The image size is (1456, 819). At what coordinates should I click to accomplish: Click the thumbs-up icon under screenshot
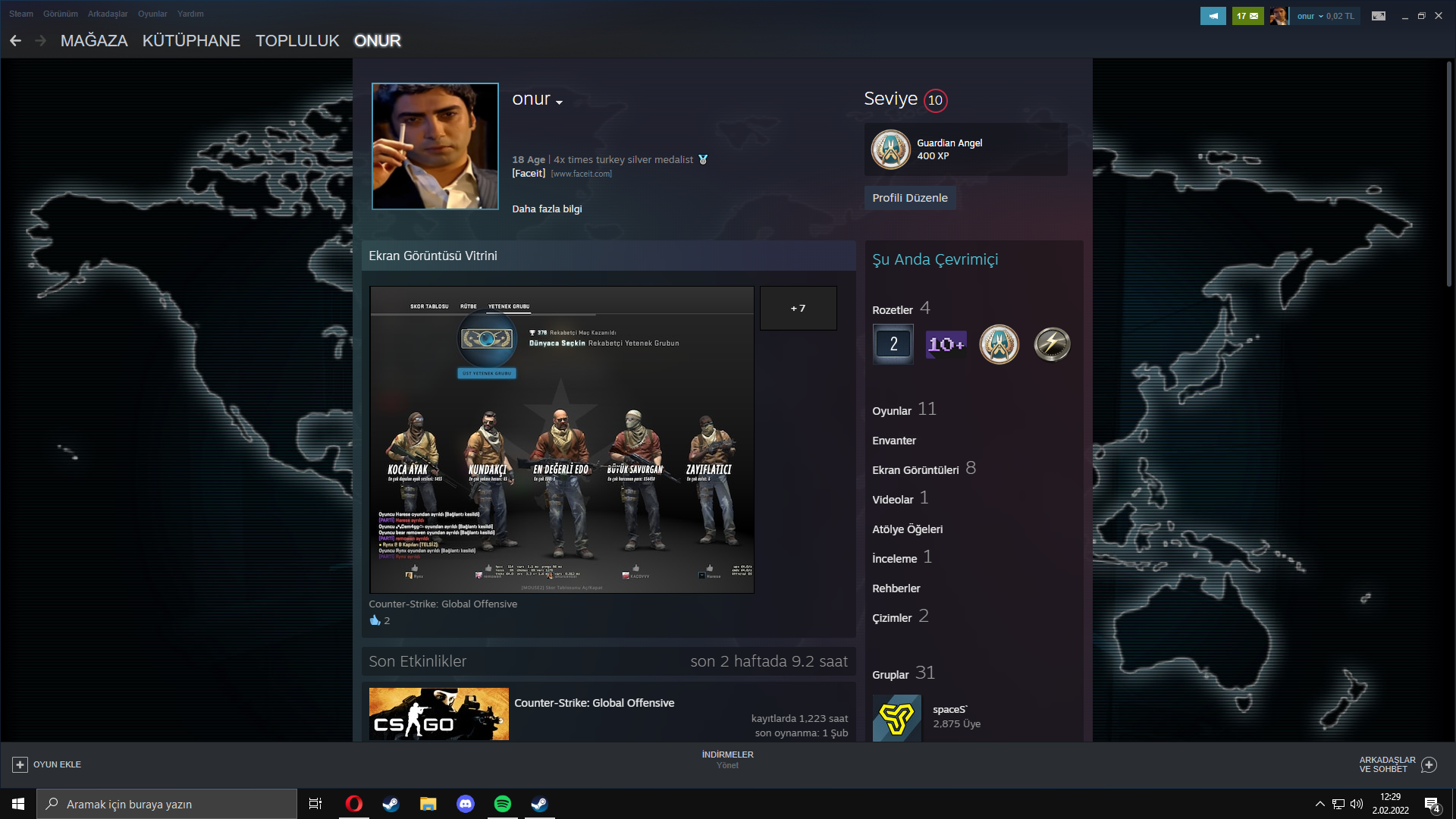(375, 620)
